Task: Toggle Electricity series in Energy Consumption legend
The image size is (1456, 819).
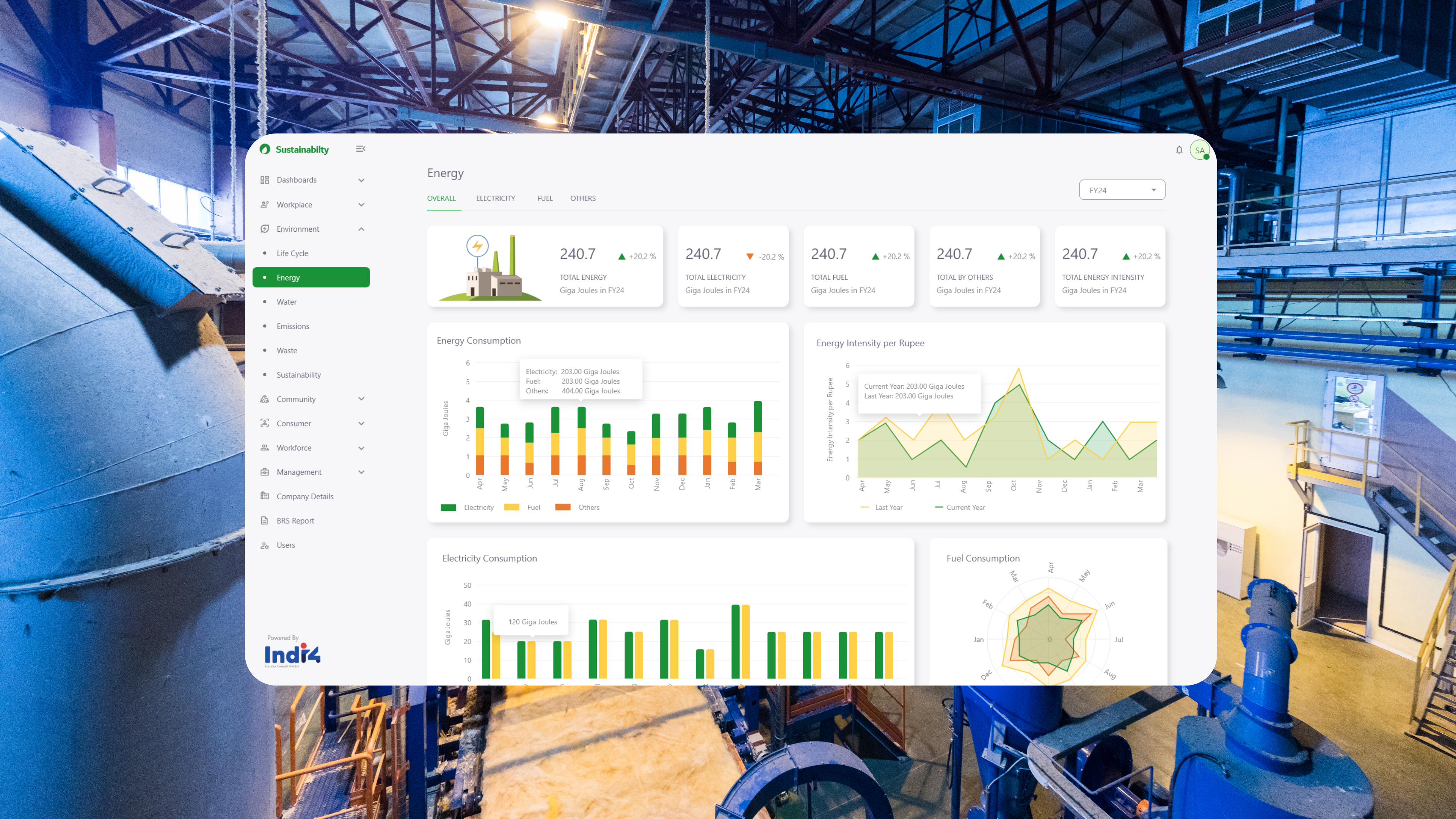Action: pos(467,507)
